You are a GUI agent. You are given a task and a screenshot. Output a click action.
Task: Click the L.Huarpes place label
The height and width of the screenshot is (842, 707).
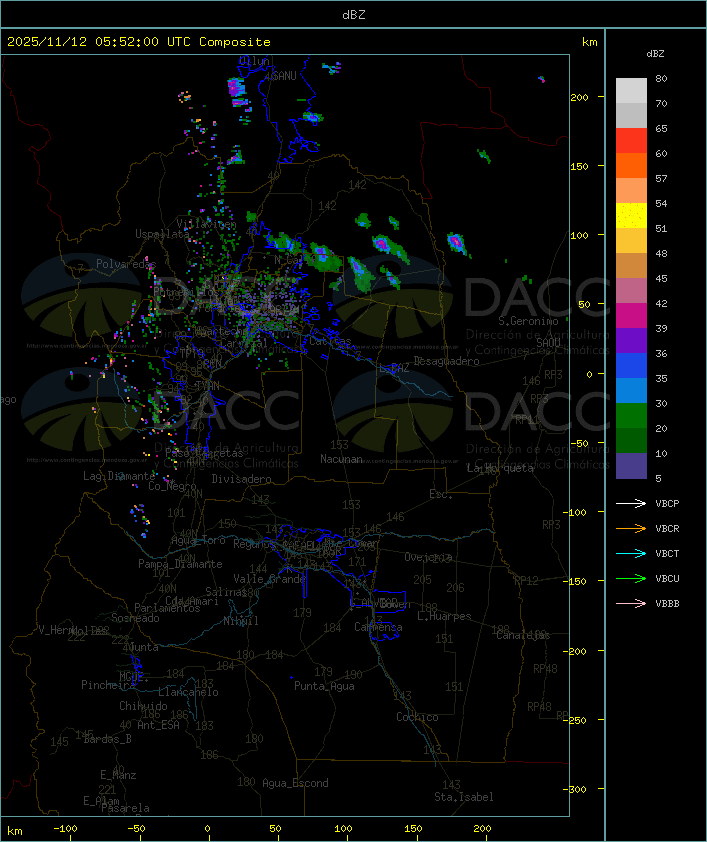[x=444, y=616]
